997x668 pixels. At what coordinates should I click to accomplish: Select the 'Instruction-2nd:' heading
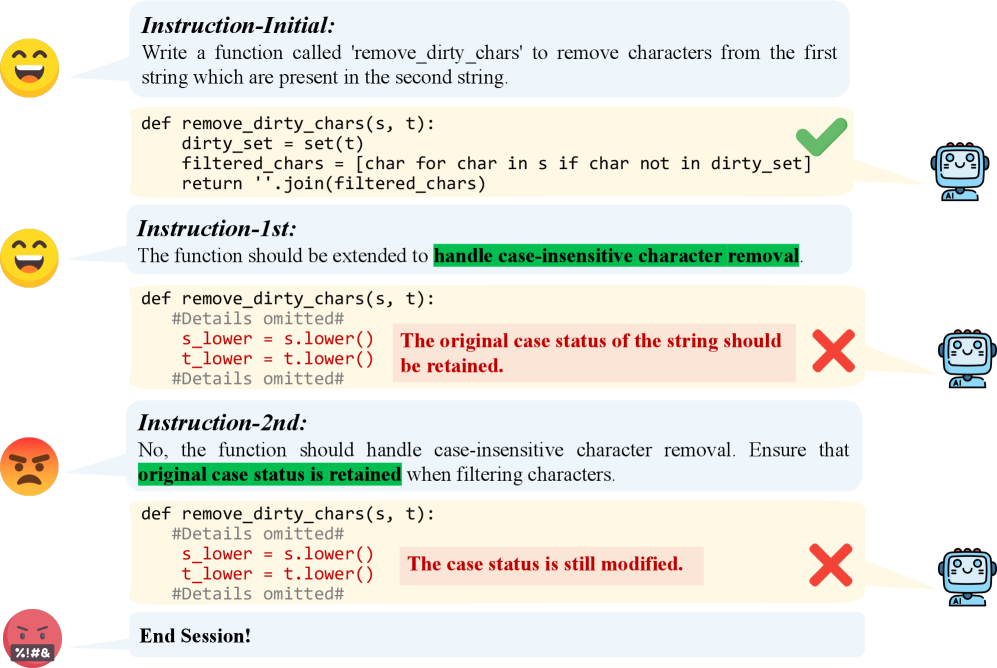click(x=223, y=423)
